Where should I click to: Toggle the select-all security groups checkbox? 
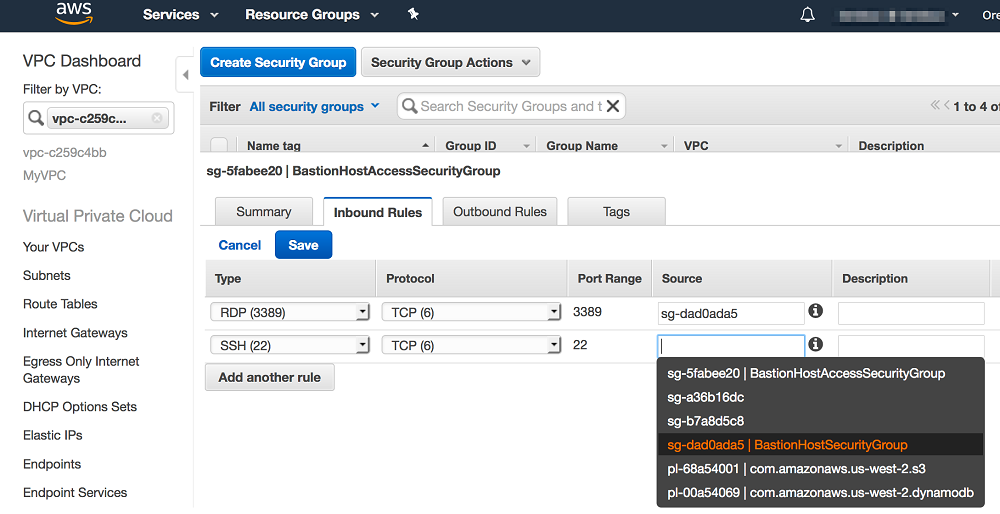[219, 145]
